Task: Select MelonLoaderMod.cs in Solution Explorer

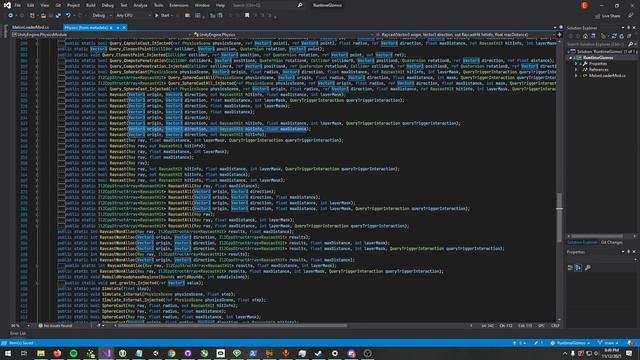Action: (607, 76)
